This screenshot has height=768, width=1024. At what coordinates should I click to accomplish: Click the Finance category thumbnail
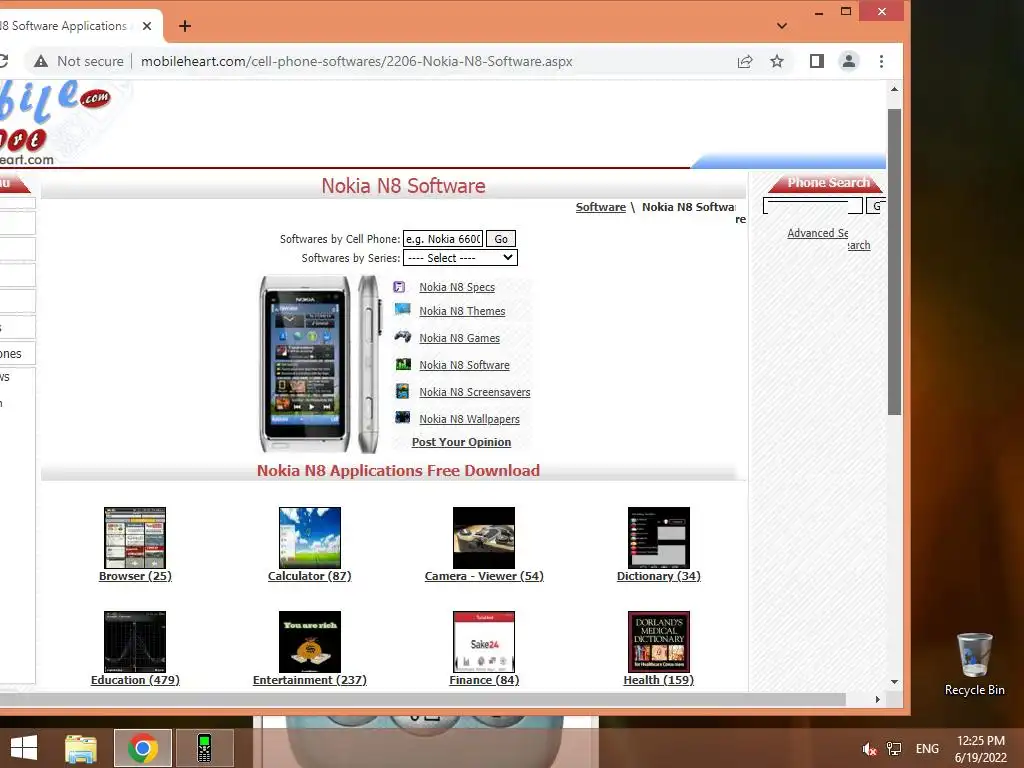[x=484, y=642]
